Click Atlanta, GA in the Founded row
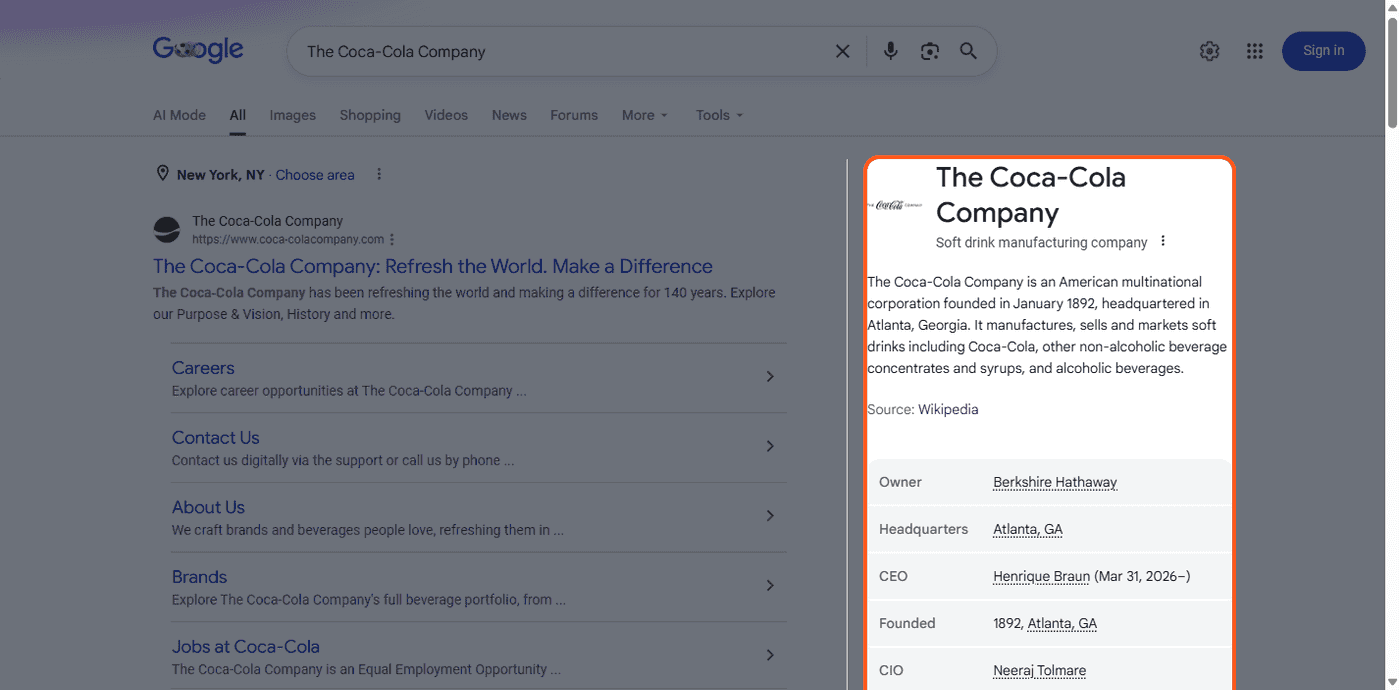 [1062, 623]
